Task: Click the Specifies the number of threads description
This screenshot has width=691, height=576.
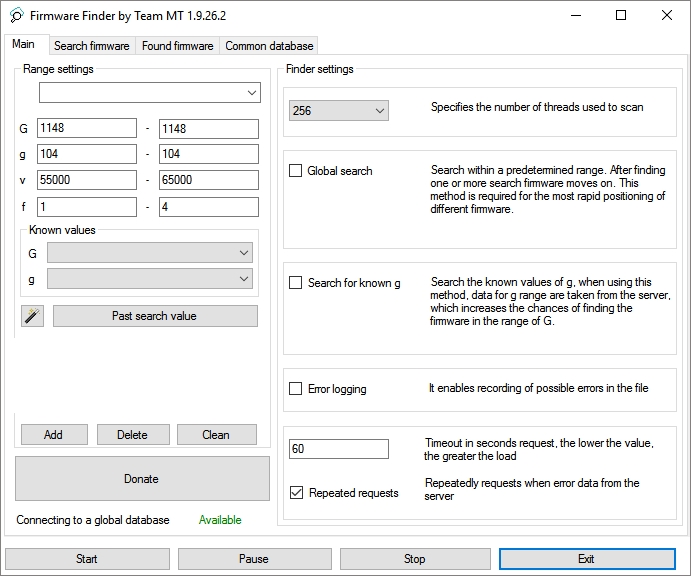Action: [x=537, y=107]
